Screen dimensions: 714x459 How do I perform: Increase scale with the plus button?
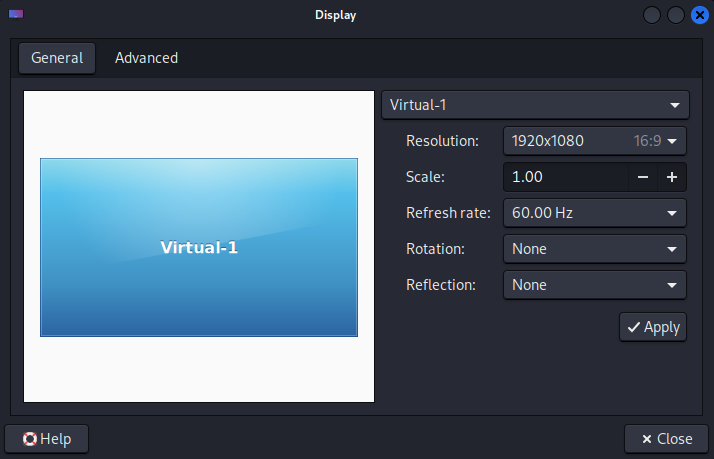click(672, 177)
